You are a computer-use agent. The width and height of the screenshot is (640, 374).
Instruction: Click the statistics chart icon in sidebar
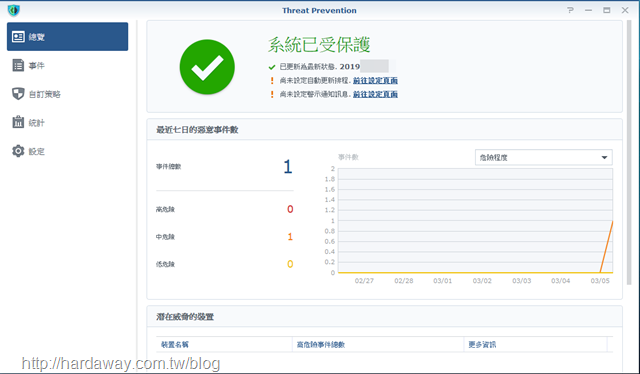(x=18, y=122)
